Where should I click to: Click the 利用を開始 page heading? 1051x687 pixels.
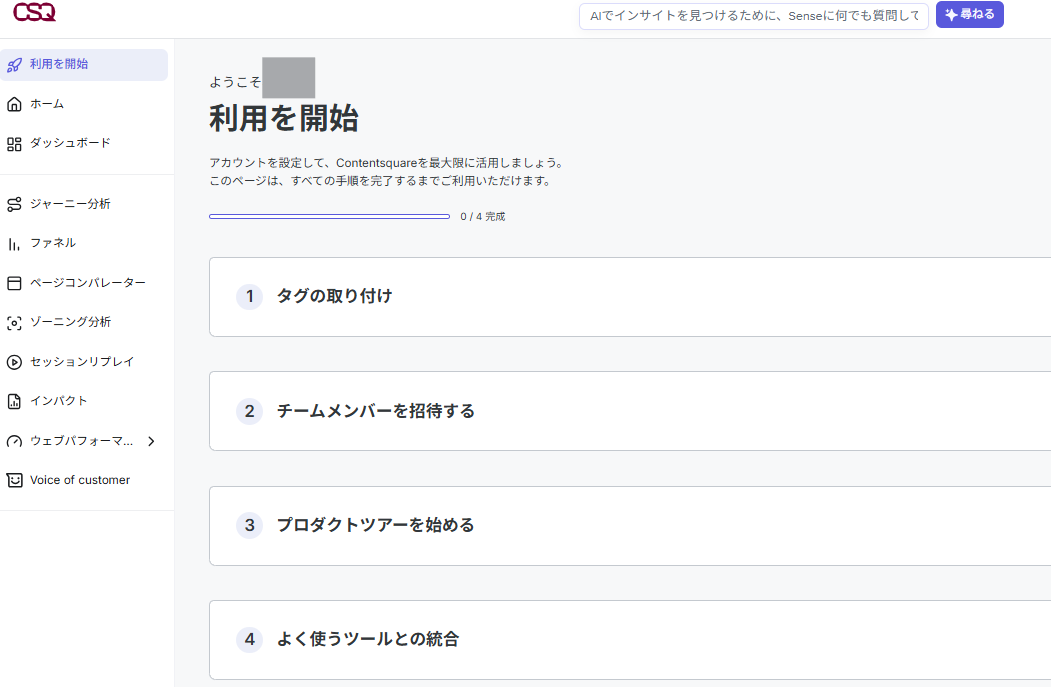[x=284, y=119]
